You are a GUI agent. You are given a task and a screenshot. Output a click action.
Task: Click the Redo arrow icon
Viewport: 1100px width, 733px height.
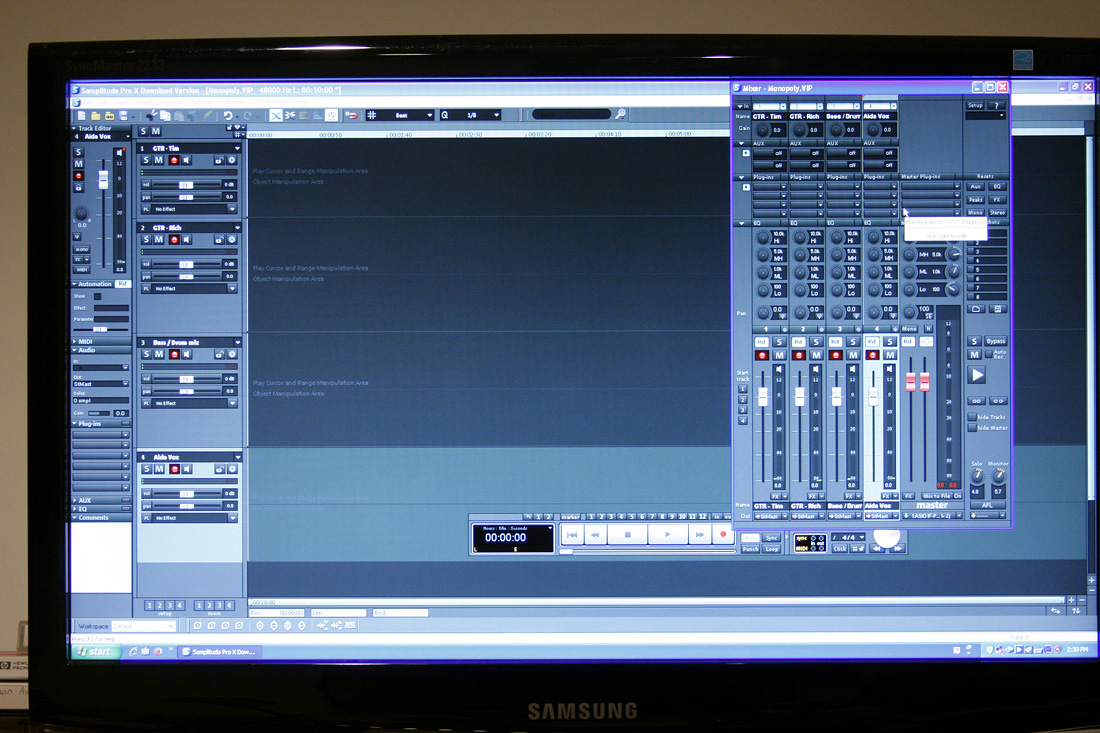coord(247,115)
